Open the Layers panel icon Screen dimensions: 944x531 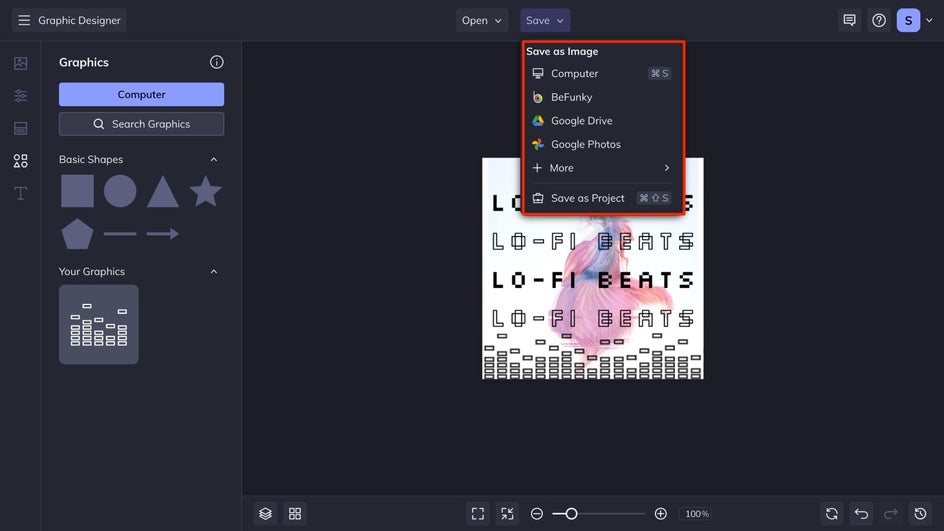click(x=266, y=514)
